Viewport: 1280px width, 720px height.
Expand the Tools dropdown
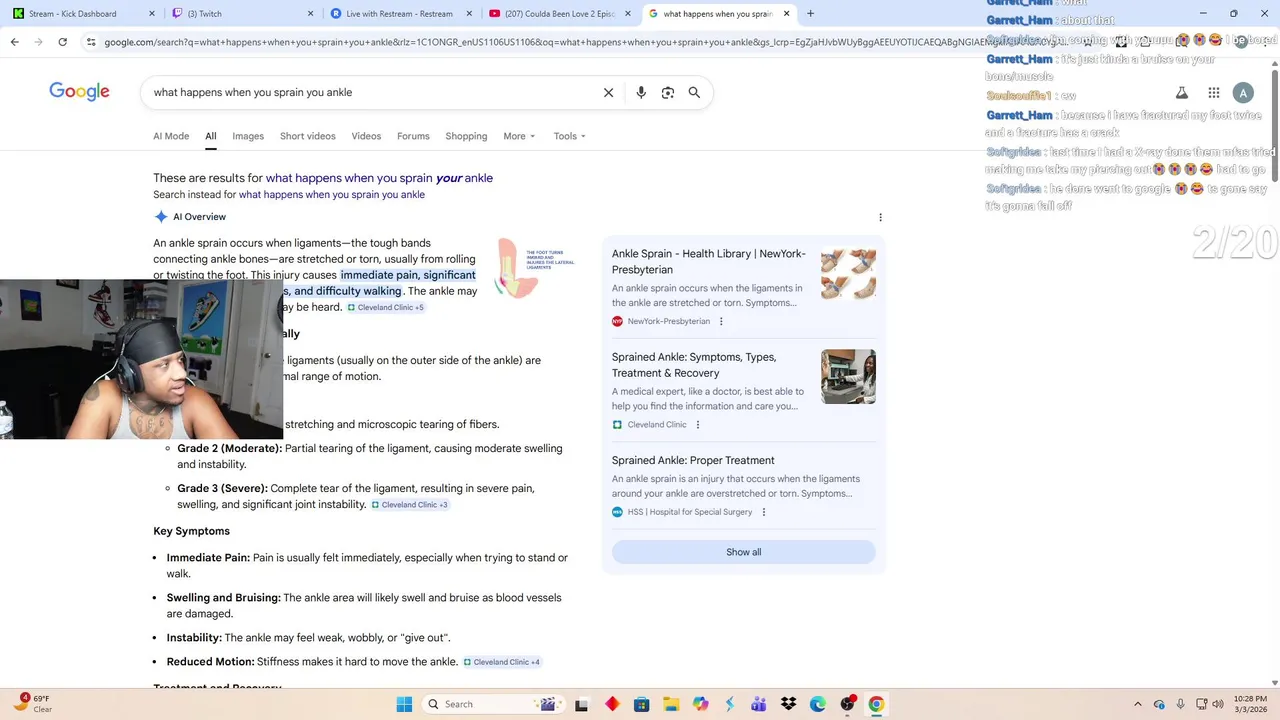pyautogui.click(x=570, y=136)
